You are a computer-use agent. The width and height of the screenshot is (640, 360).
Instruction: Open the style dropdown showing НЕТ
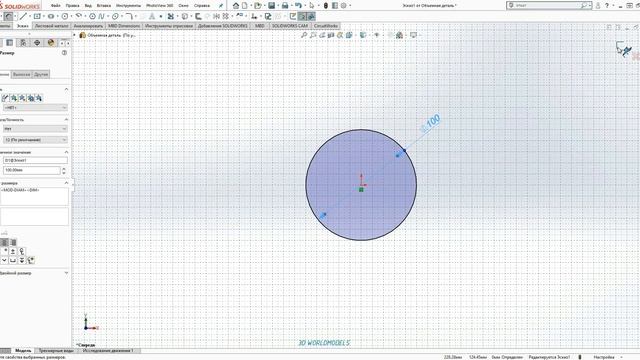point(35,107)
